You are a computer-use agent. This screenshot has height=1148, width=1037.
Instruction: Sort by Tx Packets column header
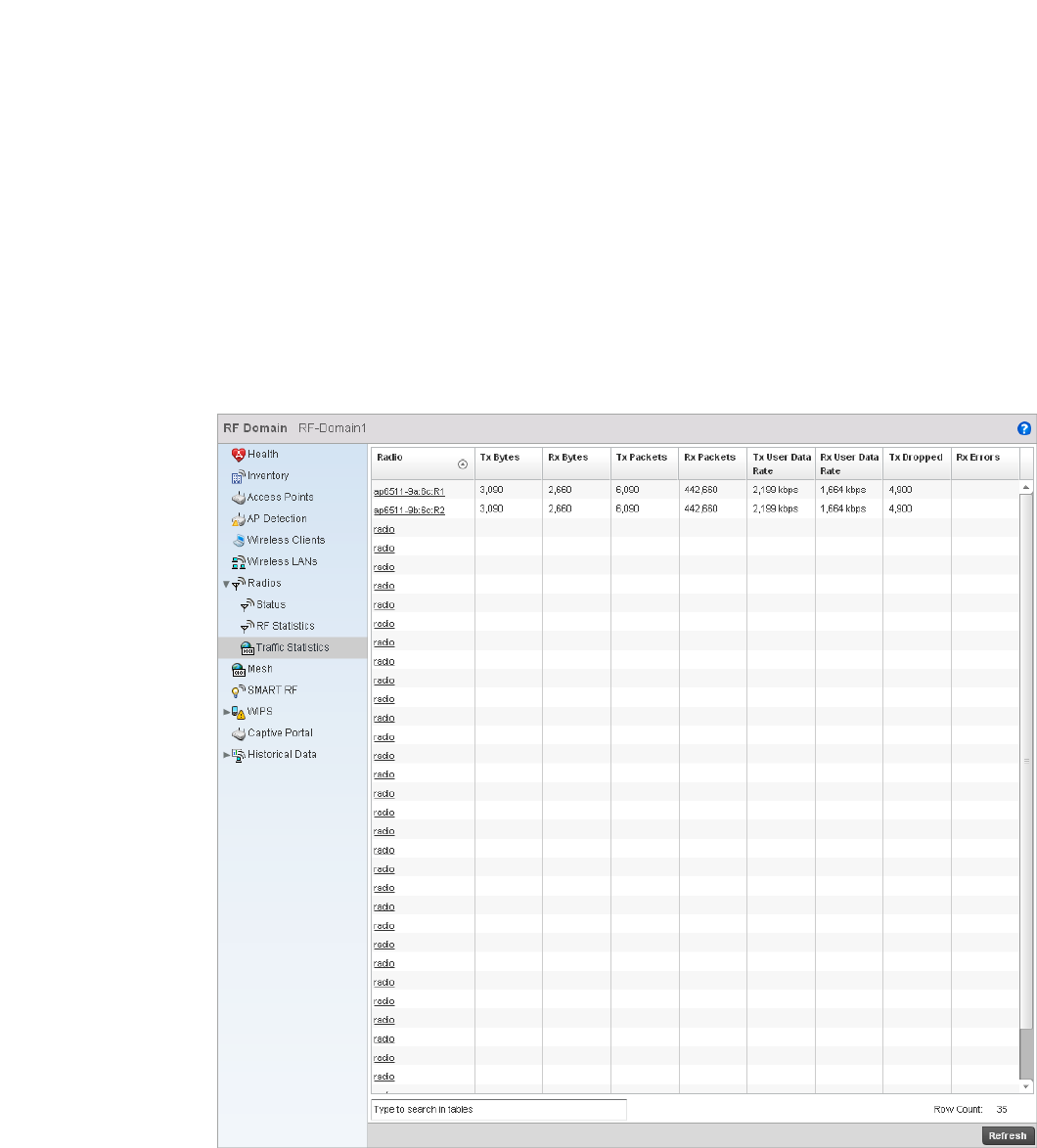tap(645, 464)
